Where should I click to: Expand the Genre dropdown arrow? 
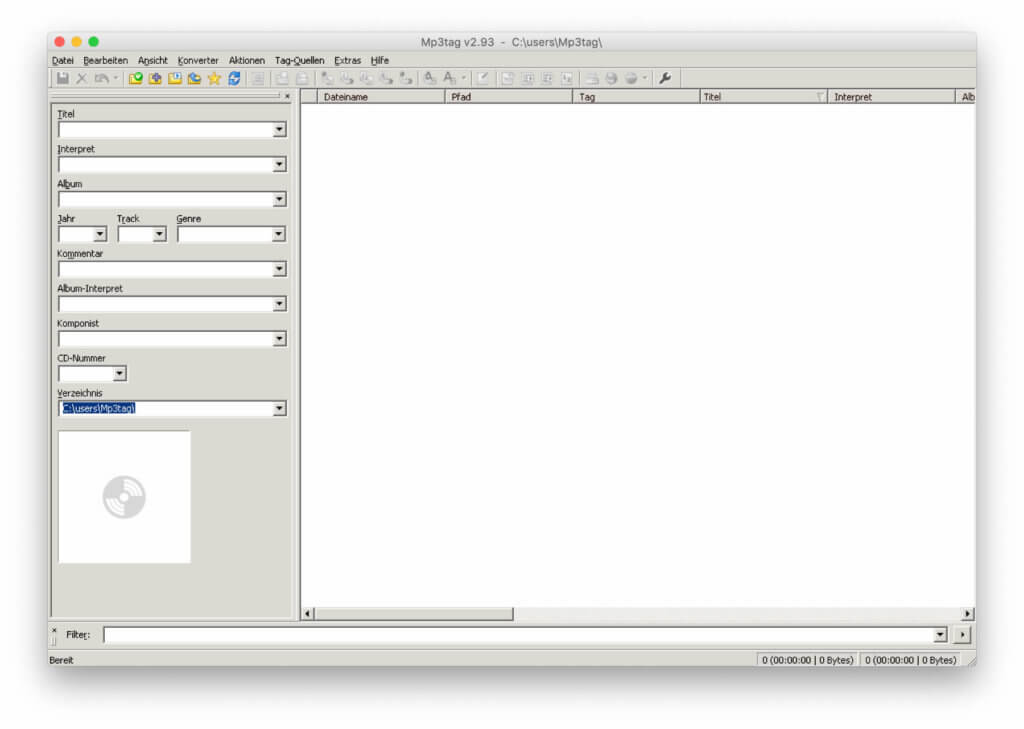tap(279, 234)
